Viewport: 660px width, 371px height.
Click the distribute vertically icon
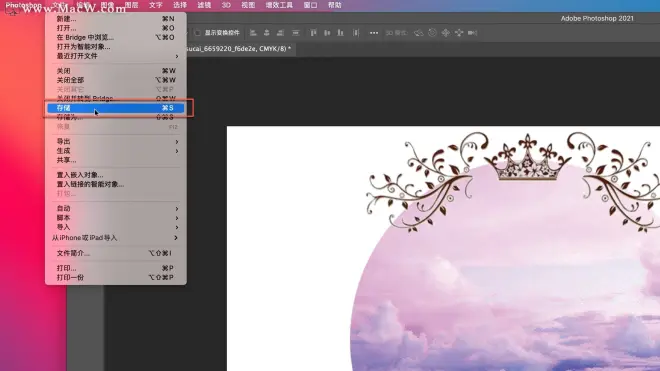click(296, 33)
